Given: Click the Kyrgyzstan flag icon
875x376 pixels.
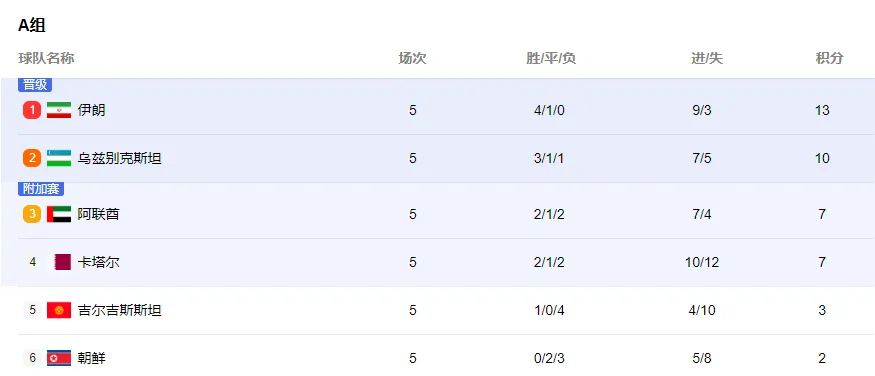Looking at the screenshot, I should (59, 310).
